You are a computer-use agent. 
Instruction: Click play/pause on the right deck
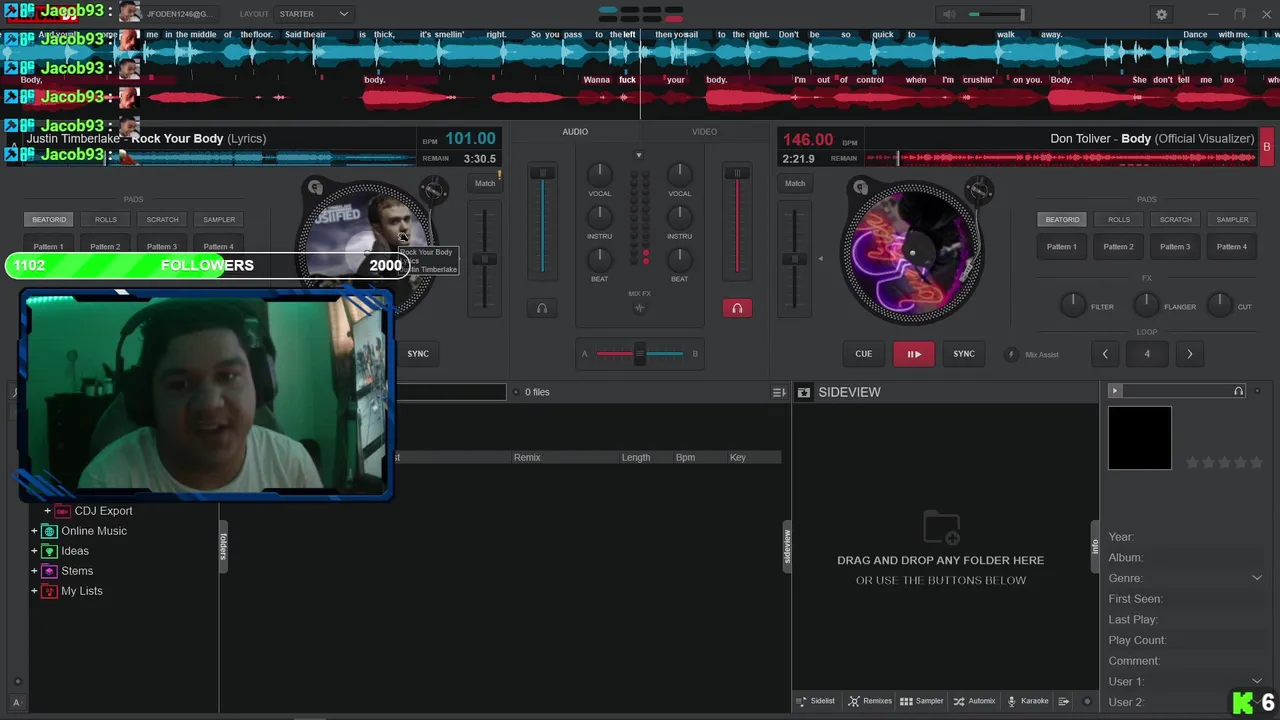click(x=914, y=354)
